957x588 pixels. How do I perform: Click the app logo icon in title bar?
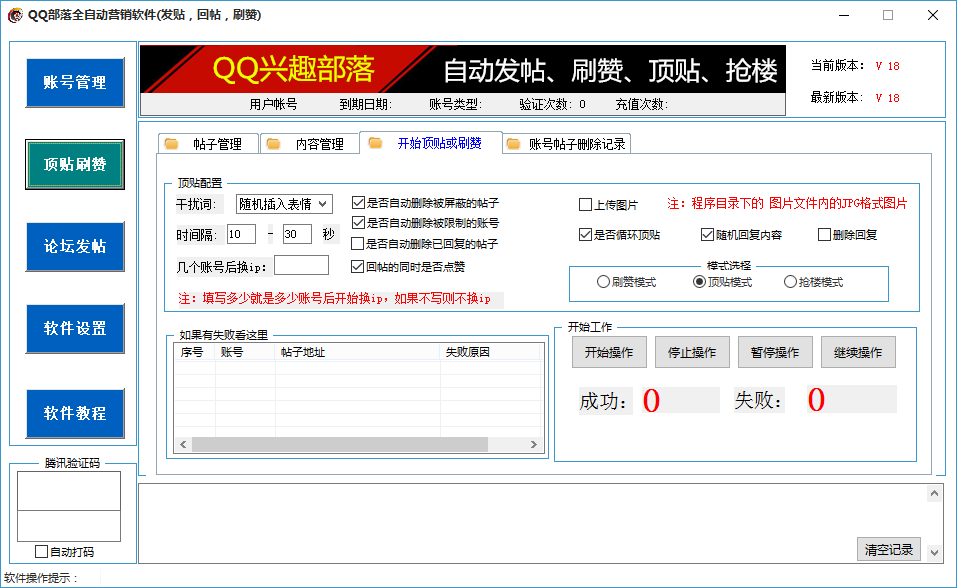tap(15, 15)
